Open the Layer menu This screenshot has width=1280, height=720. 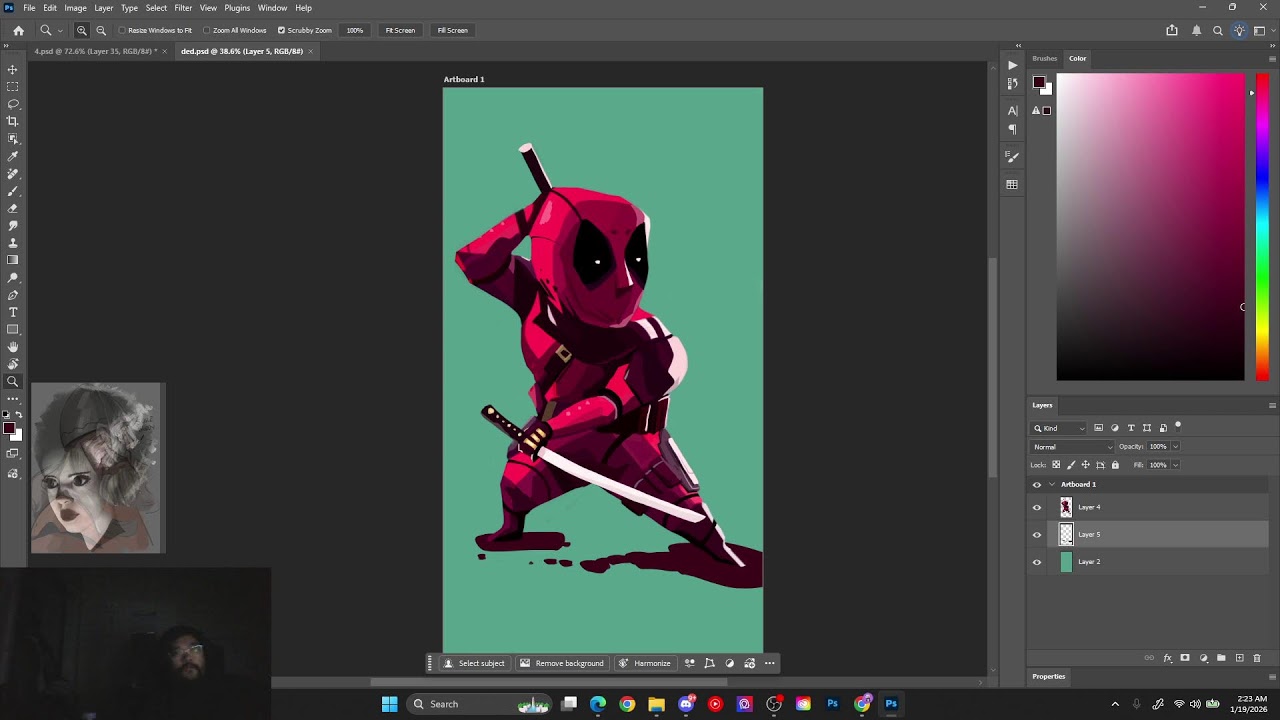[104, 8]
